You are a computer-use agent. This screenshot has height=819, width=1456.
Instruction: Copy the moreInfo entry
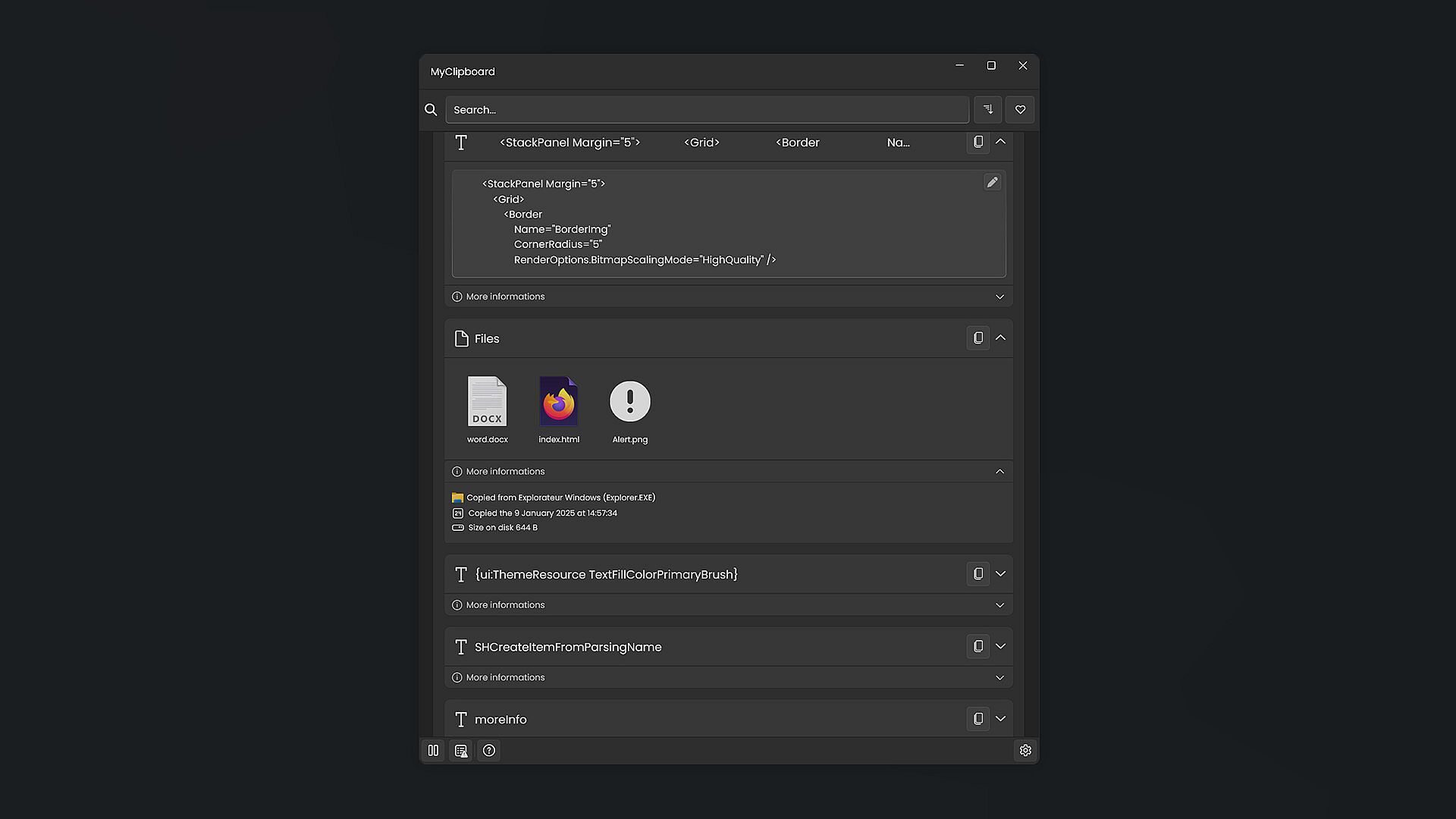[x=977, y=719]
